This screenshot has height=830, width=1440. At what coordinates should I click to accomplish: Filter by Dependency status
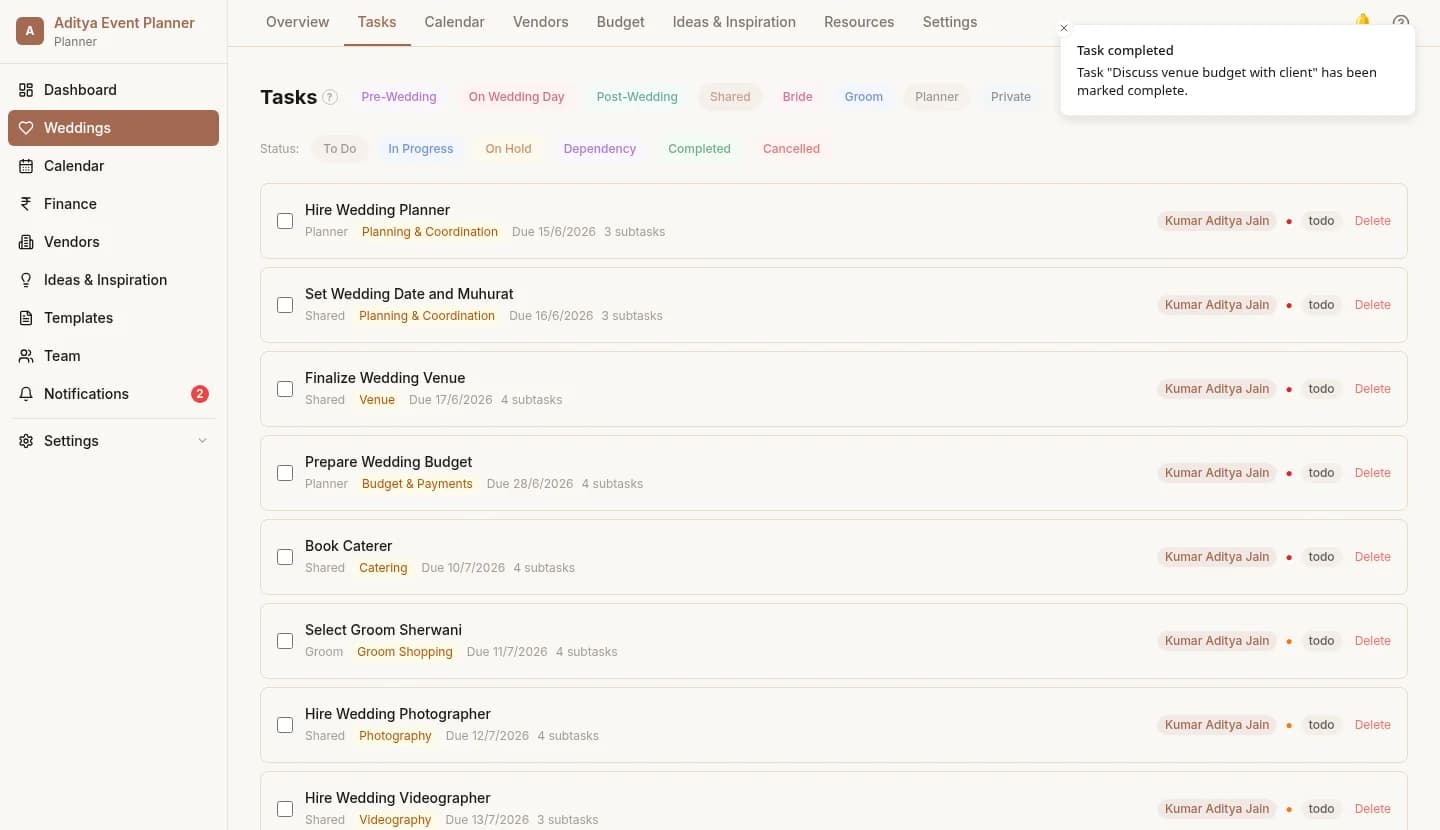(600, 149)
